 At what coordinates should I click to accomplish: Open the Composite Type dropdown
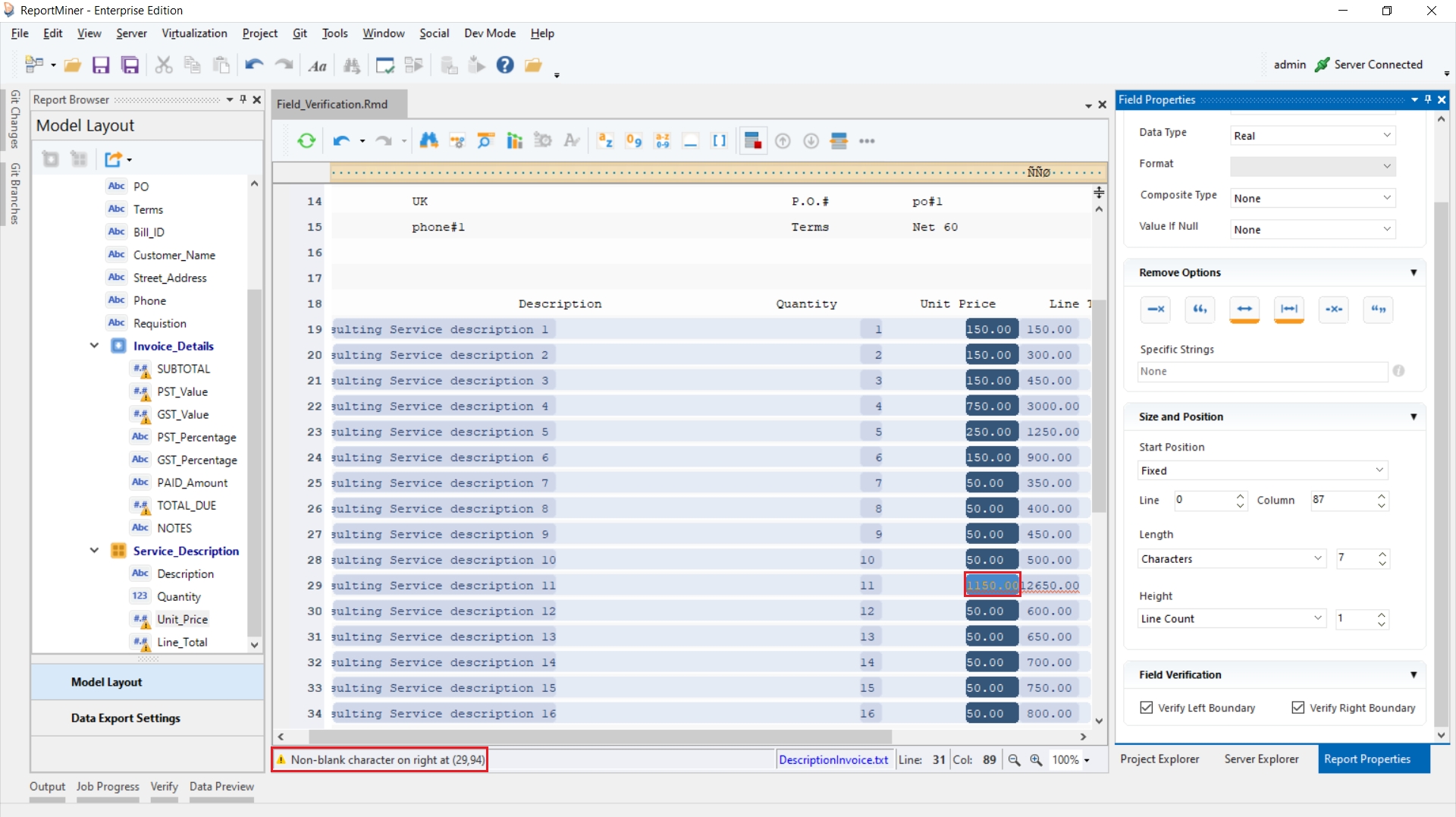[1312, 198]
